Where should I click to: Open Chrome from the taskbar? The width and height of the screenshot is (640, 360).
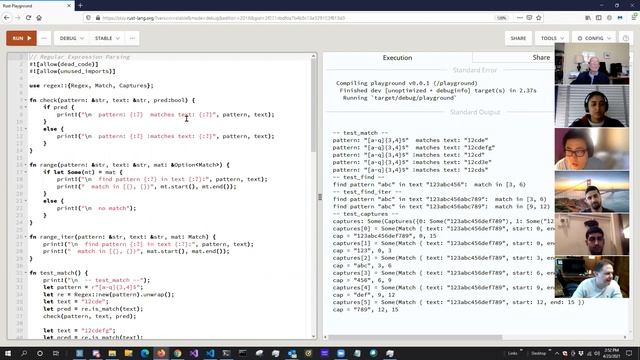[178, 353]
